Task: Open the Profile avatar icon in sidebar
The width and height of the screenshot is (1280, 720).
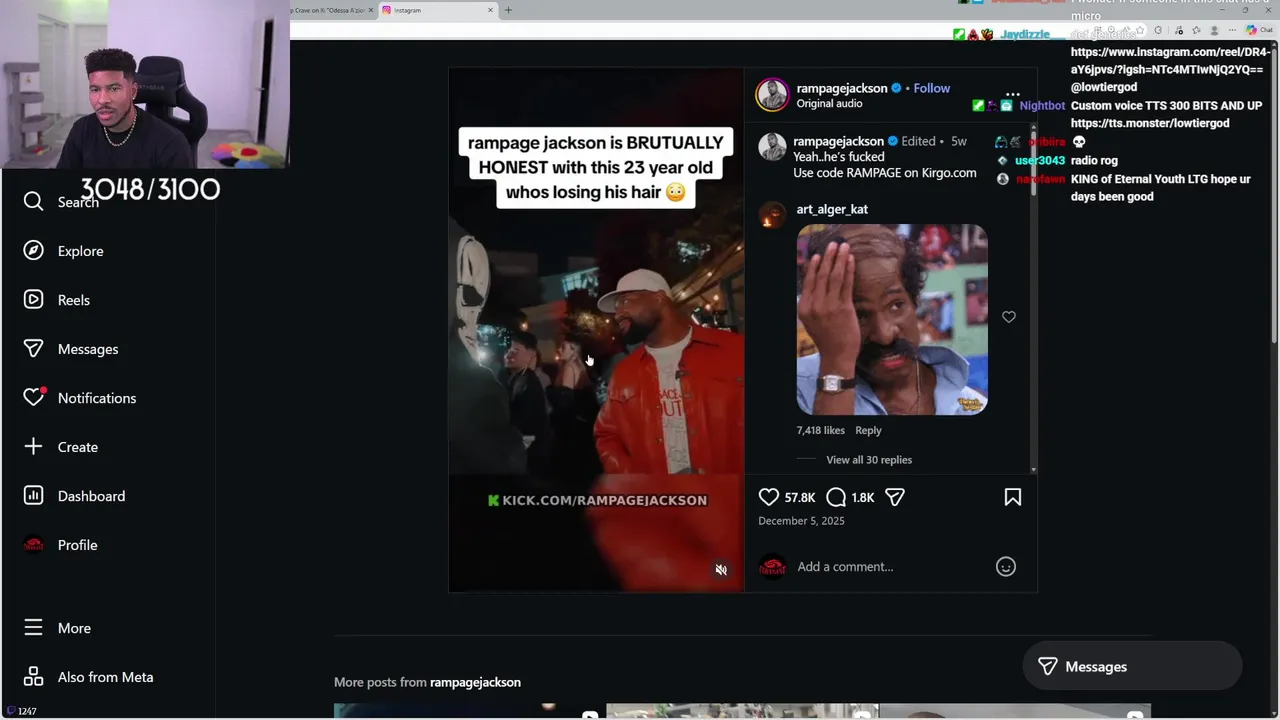Action: pos(33,545)
